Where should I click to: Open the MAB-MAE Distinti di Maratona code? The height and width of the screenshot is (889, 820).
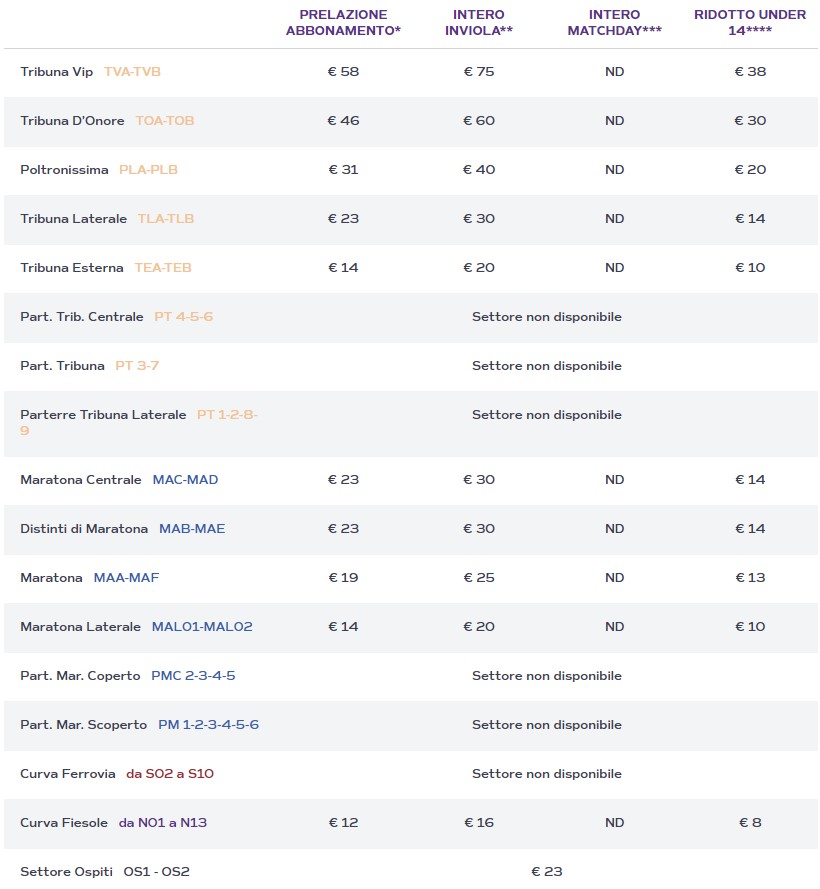tap(192, 529)
